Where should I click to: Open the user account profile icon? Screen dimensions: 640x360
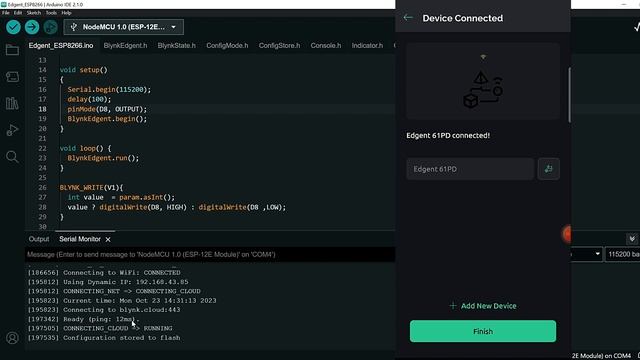[x=12, y=338]
